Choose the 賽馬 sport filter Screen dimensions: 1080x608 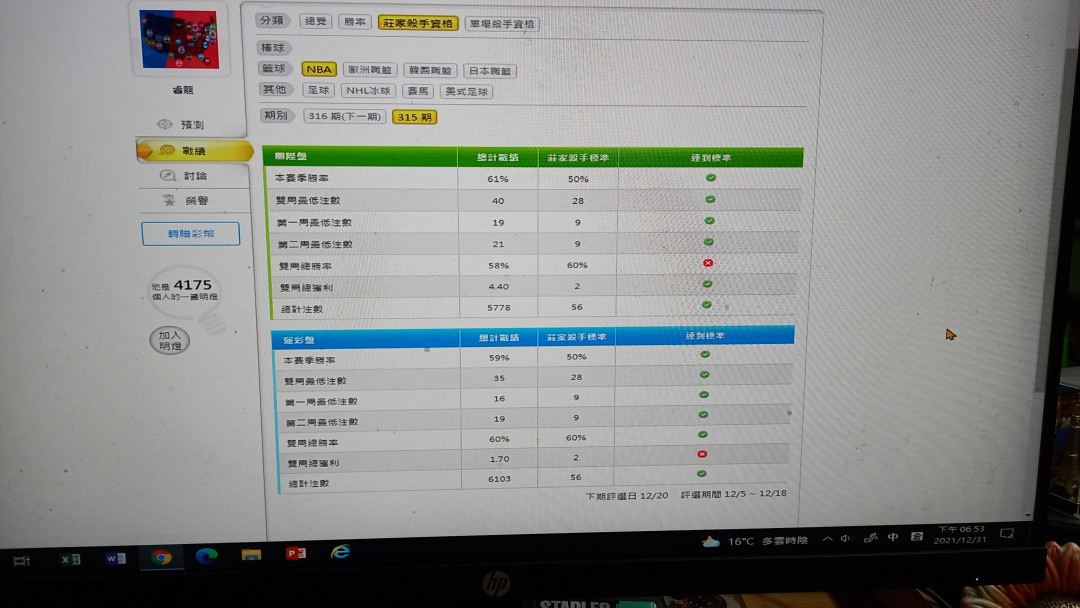pos(417,91)
